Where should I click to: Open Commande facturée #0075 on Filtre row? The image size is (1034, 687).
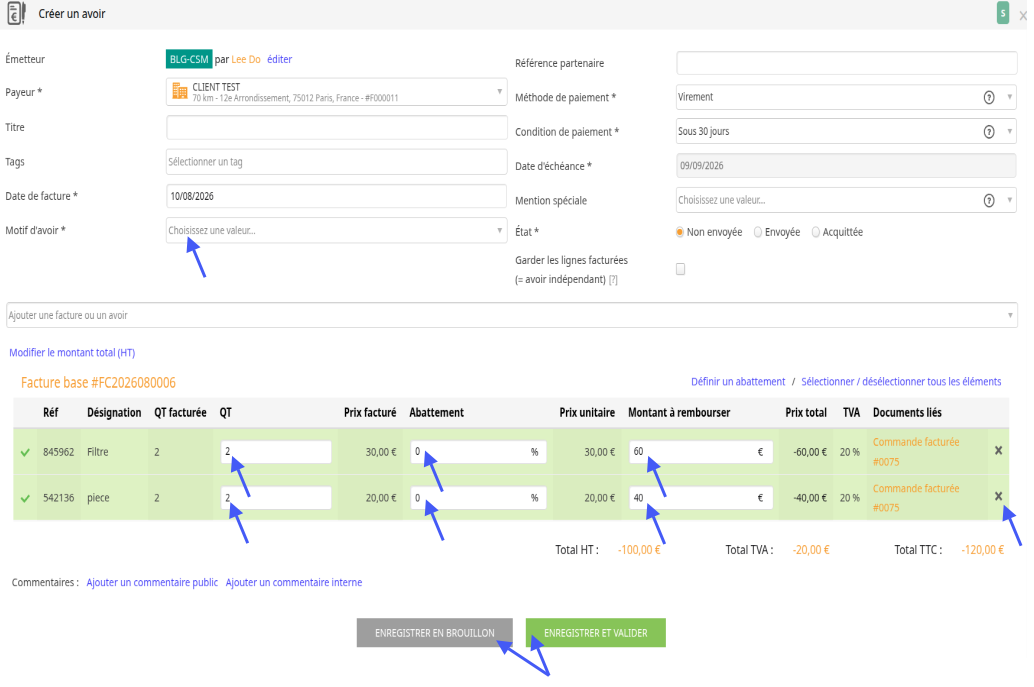point(916,452)
